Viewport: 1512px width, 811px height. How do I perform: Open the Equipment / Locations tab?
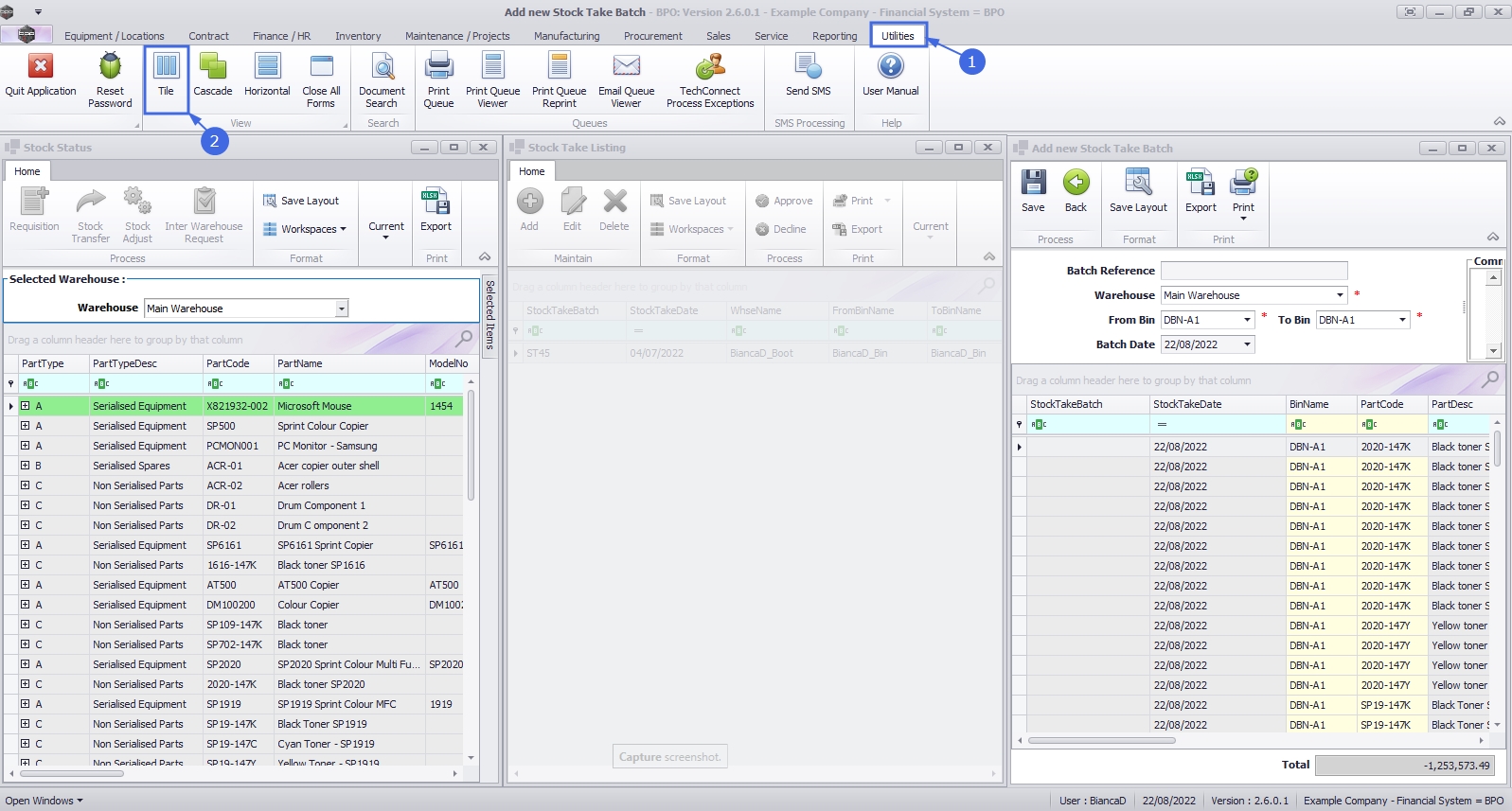[x=114, y=36]
